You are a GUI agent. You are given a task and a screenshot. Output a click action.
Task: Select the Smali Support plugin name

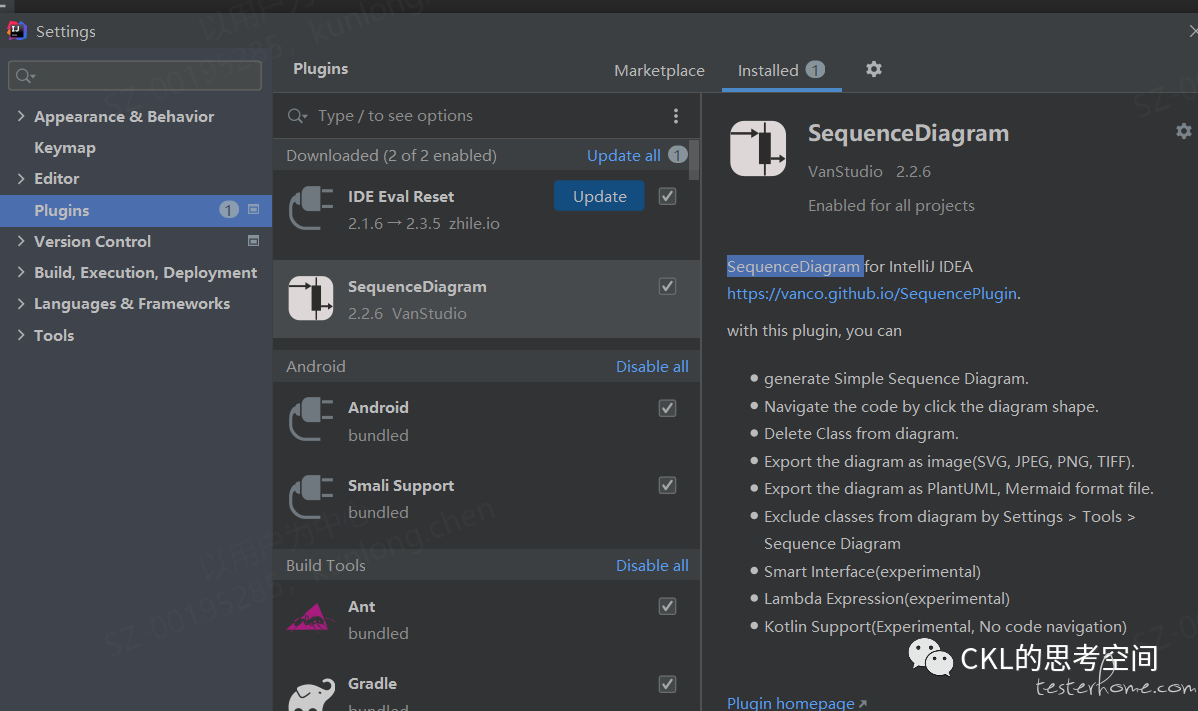401,486
